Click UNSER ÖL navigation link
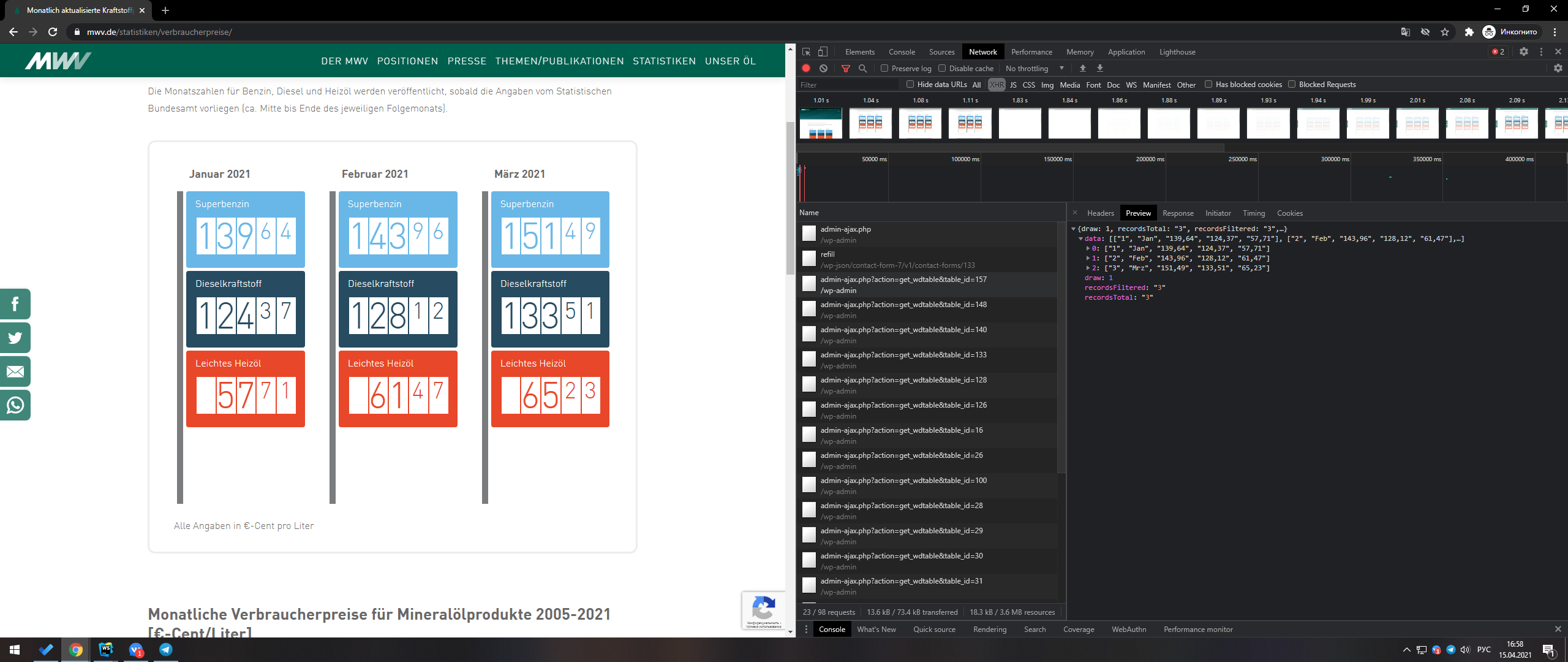 [730, 61]
